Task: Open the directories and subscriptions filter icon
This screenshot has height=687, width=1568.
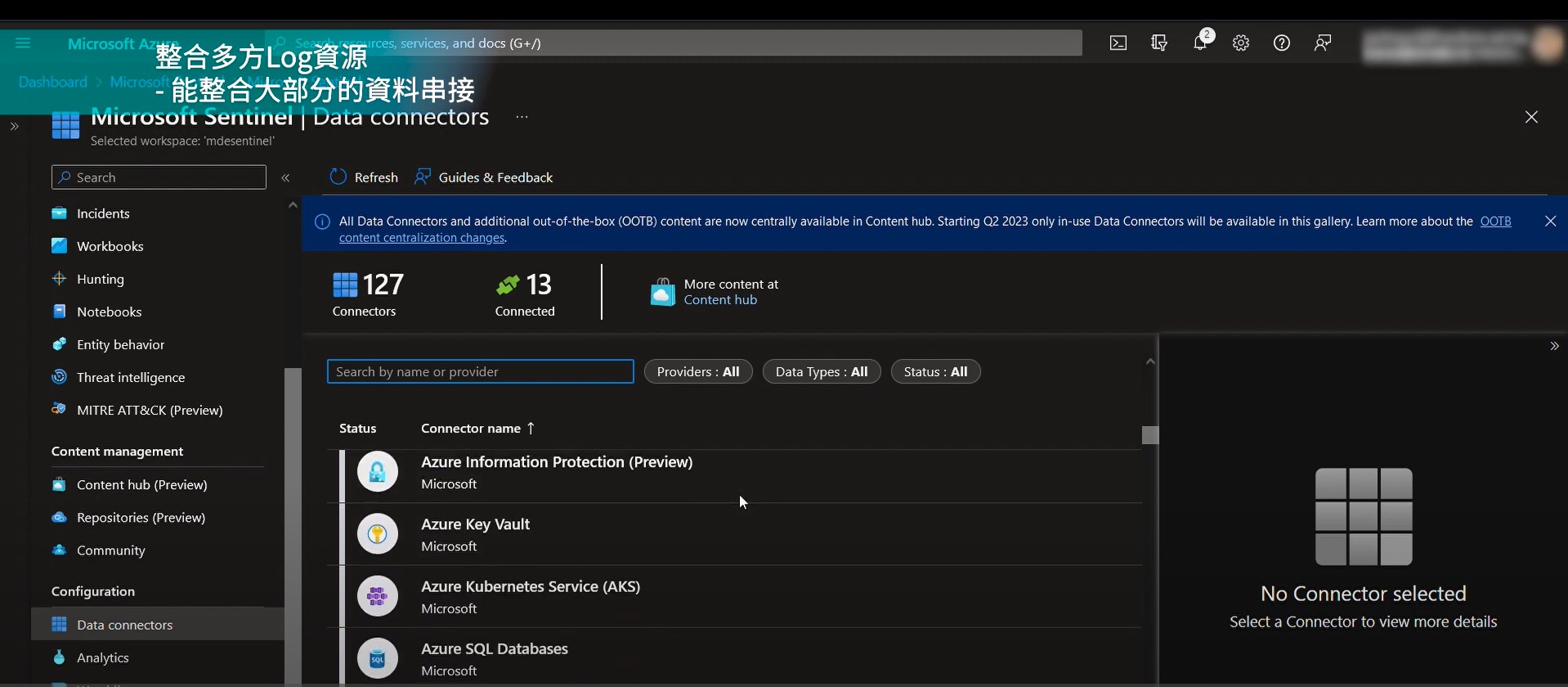Action: (x=1158, y=43)
